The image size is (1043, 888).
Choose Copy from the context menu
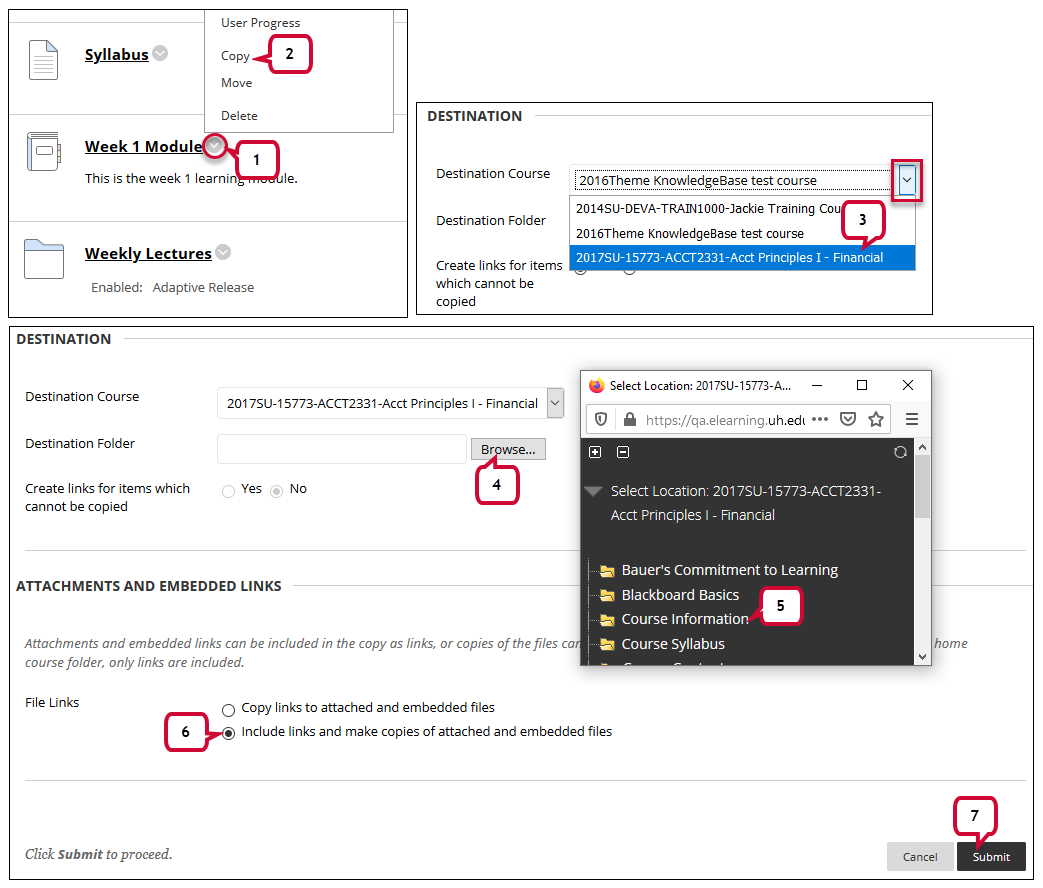pos(235,56)
